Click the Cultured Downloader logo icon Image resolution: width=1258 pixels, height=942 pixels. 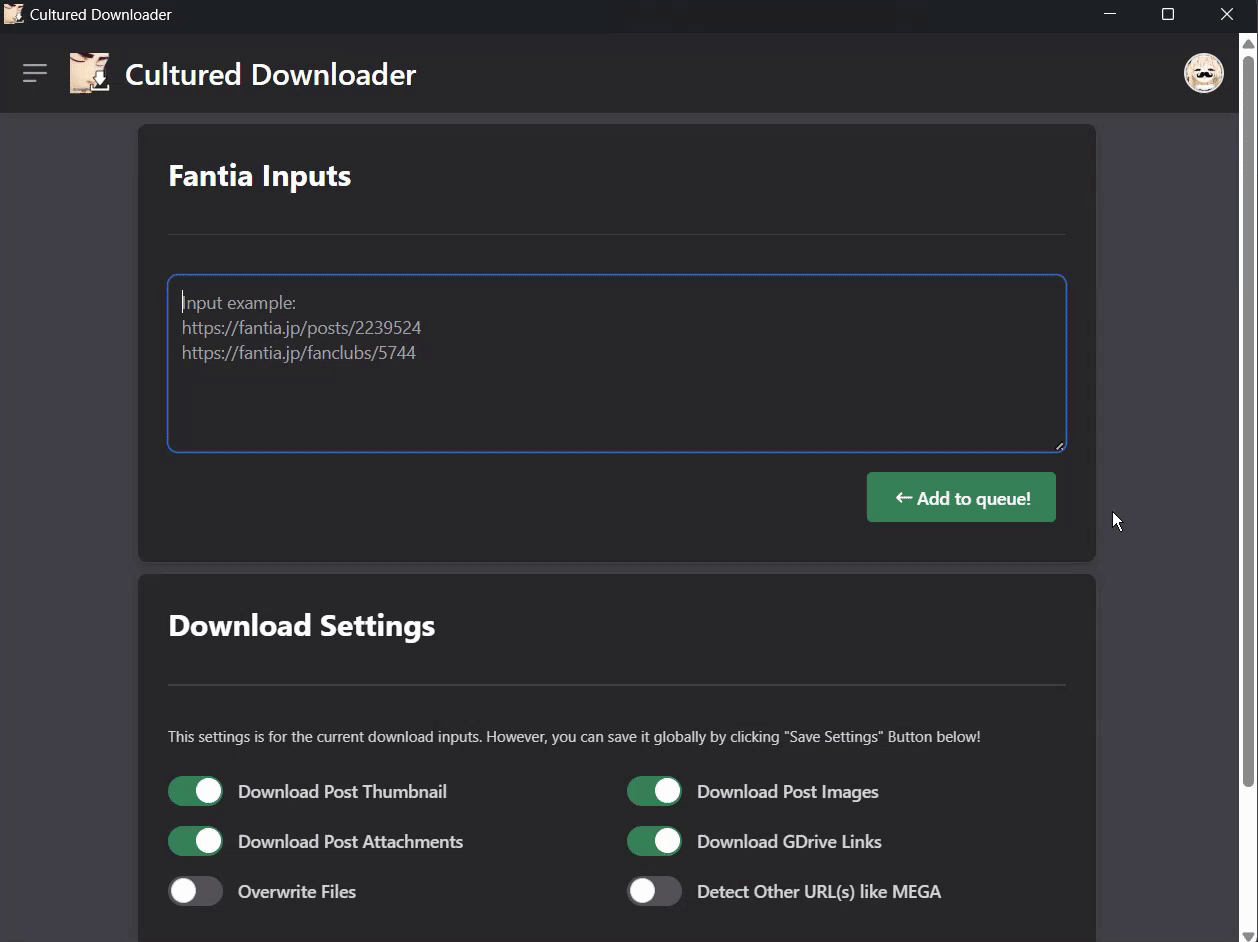[90, 73]
